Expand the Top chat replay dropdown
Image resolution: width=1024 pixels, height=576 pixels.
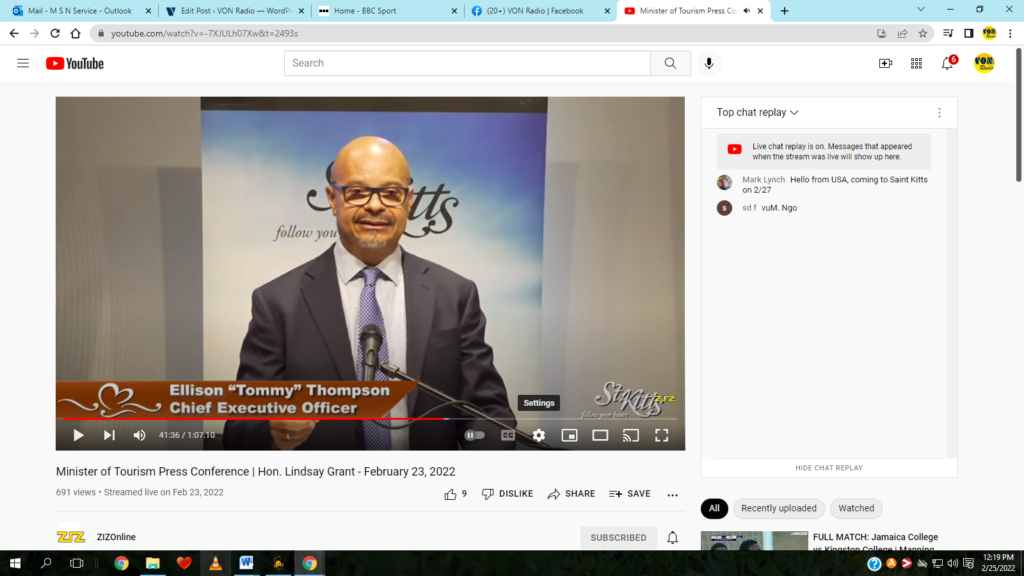click(x=757, y=113)
